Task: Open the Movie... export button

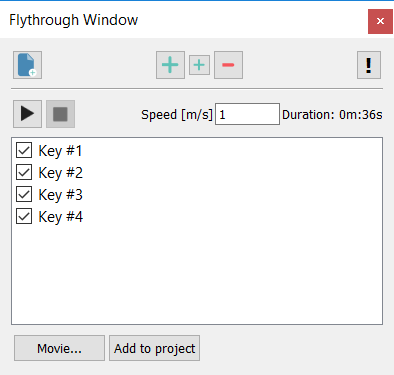Action: (59, 348)
